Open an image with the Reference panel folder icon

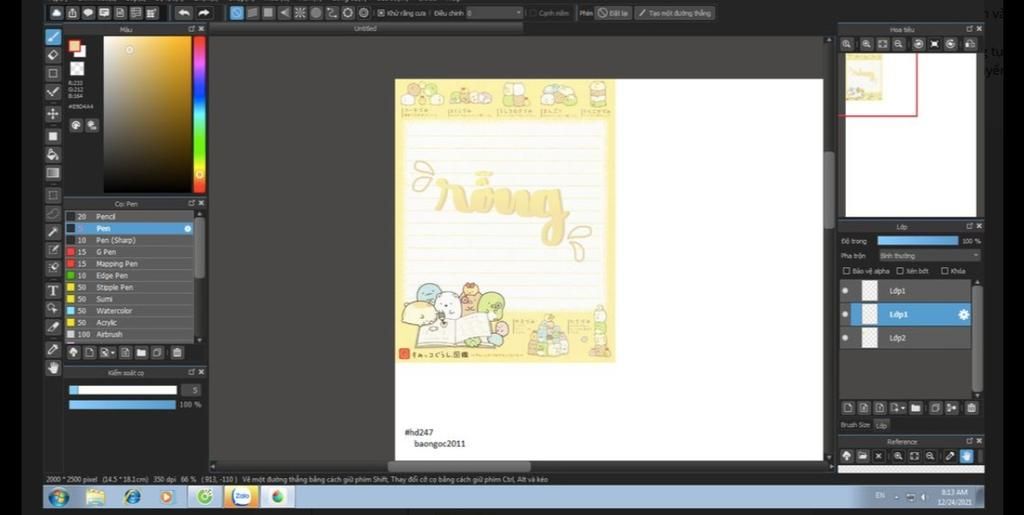click(863, 456)
